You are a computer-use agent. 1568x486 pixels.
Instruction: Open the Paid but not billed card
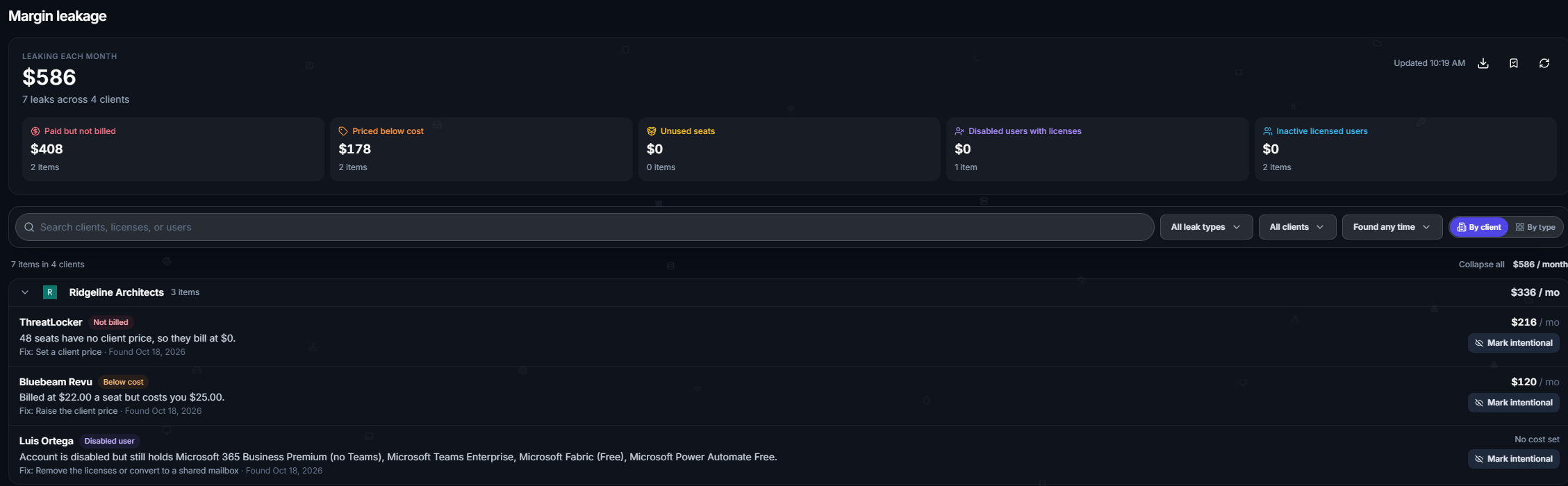(x=173, y=149)
